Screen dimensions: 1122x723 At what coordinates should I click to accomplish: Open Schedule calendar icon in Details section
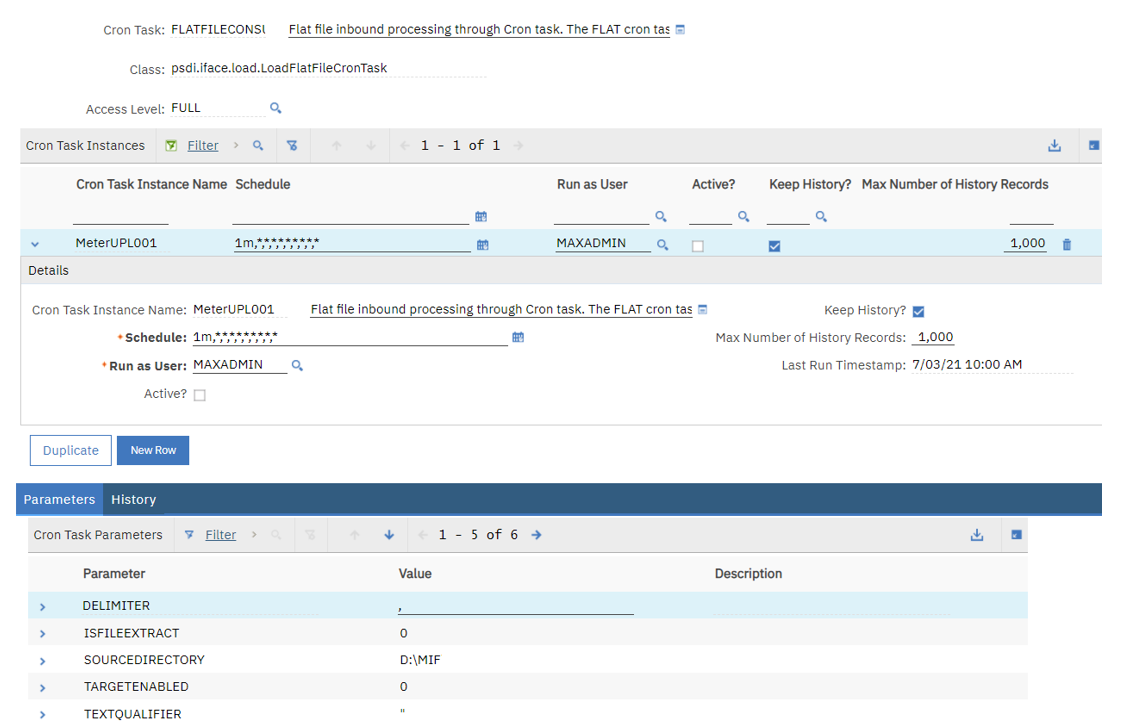click(518, 337)
